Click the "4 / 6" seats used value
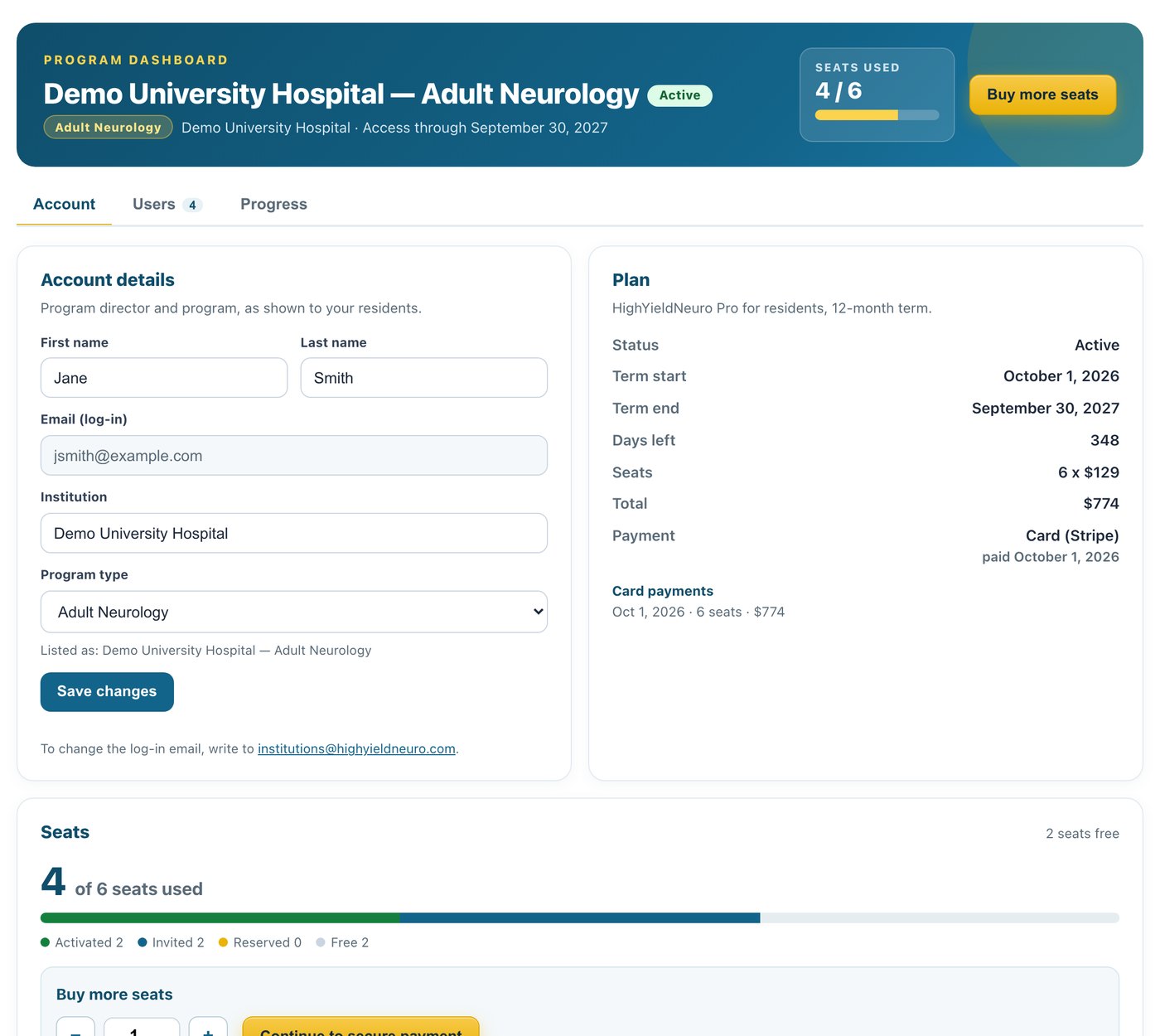The image size is (1160, 1036). pos(839,90)
